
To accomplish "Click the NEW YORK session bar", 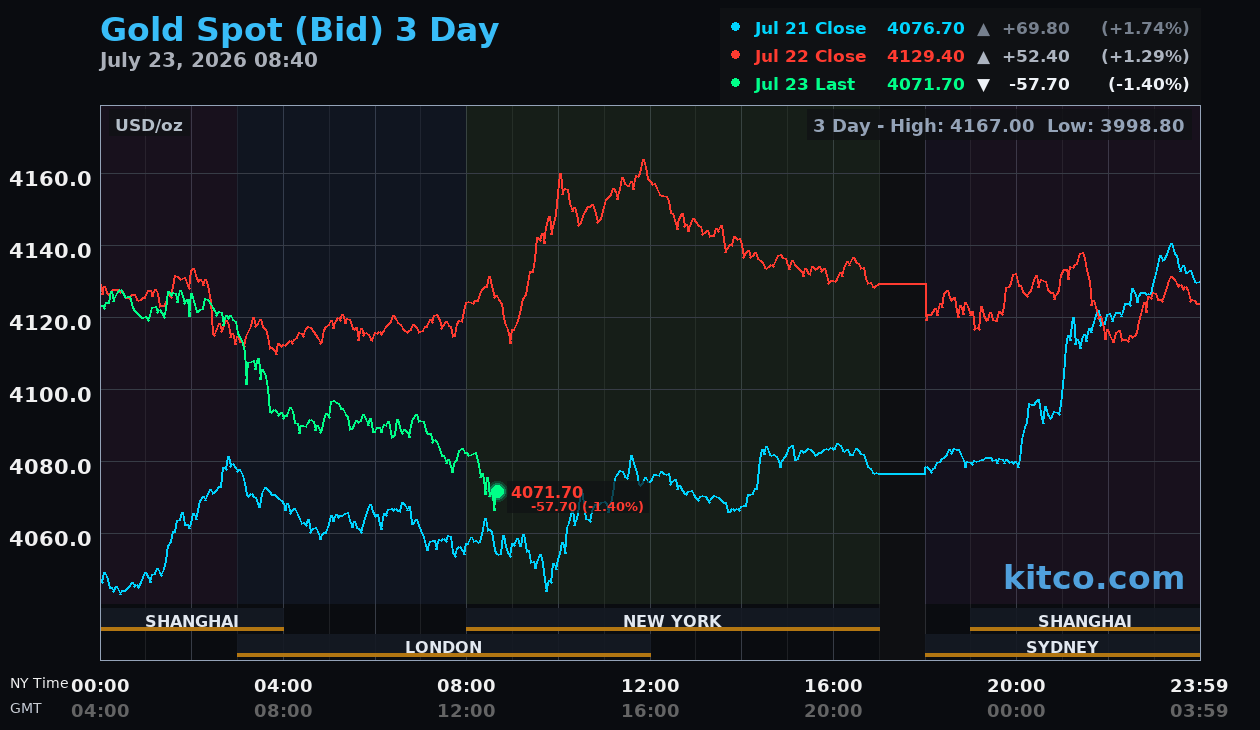I will coord(673,621).
